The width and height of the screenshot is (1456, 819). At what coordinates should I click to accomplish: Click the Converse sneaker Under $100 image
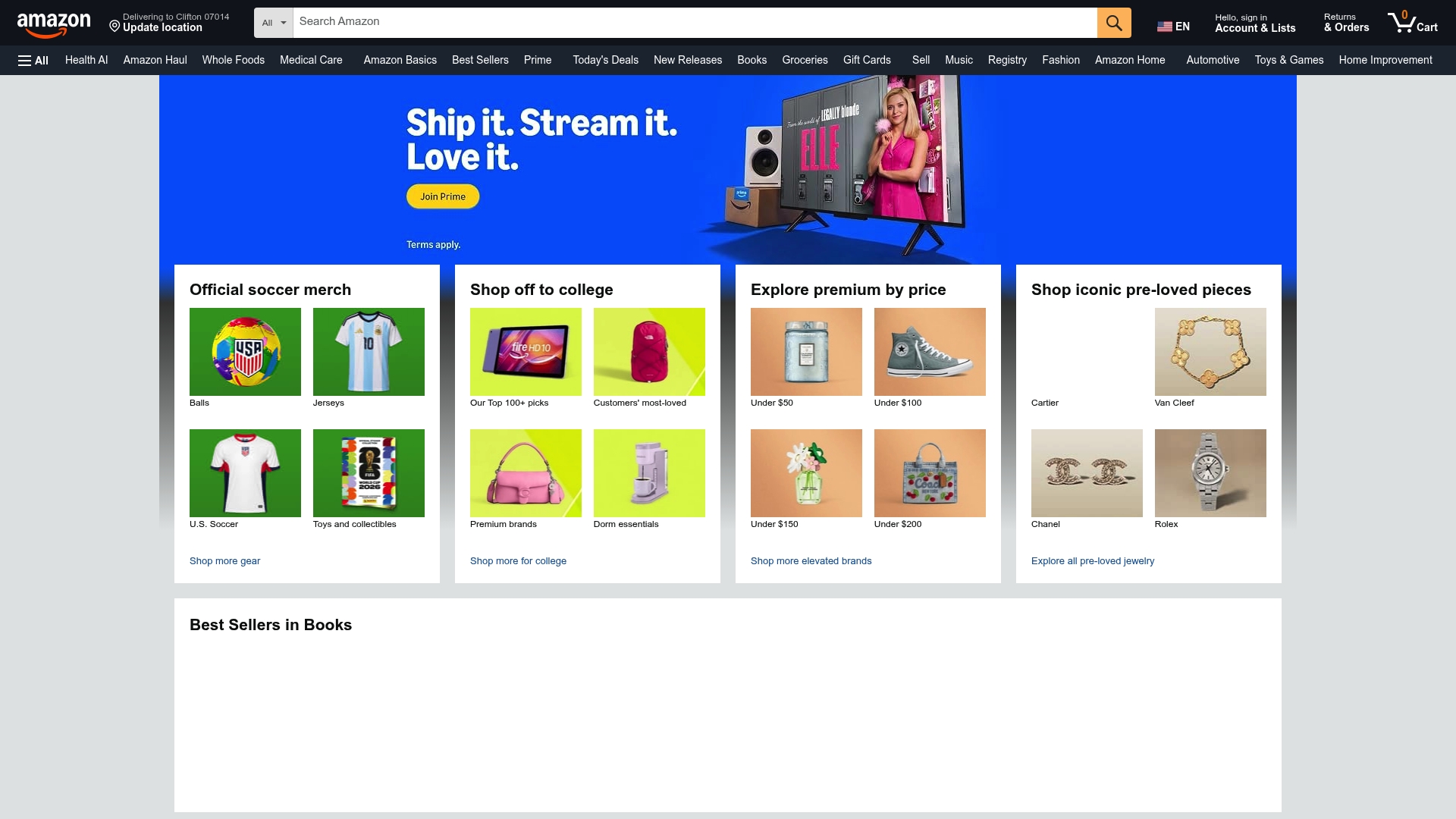[x=930, y=352]
